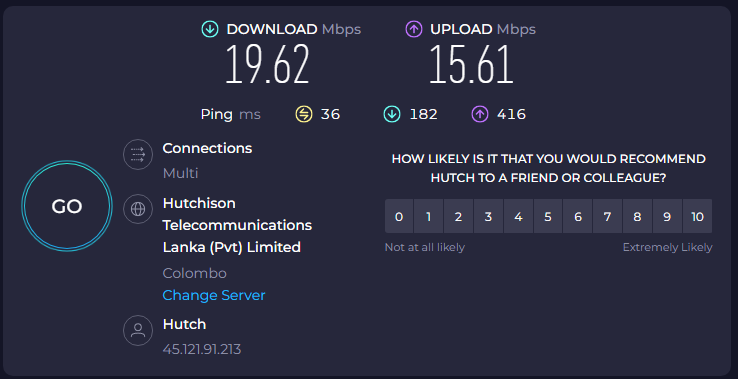Select rating 2 for Hutch
This screenshot has height=379, width=738.
pos(458,216)
